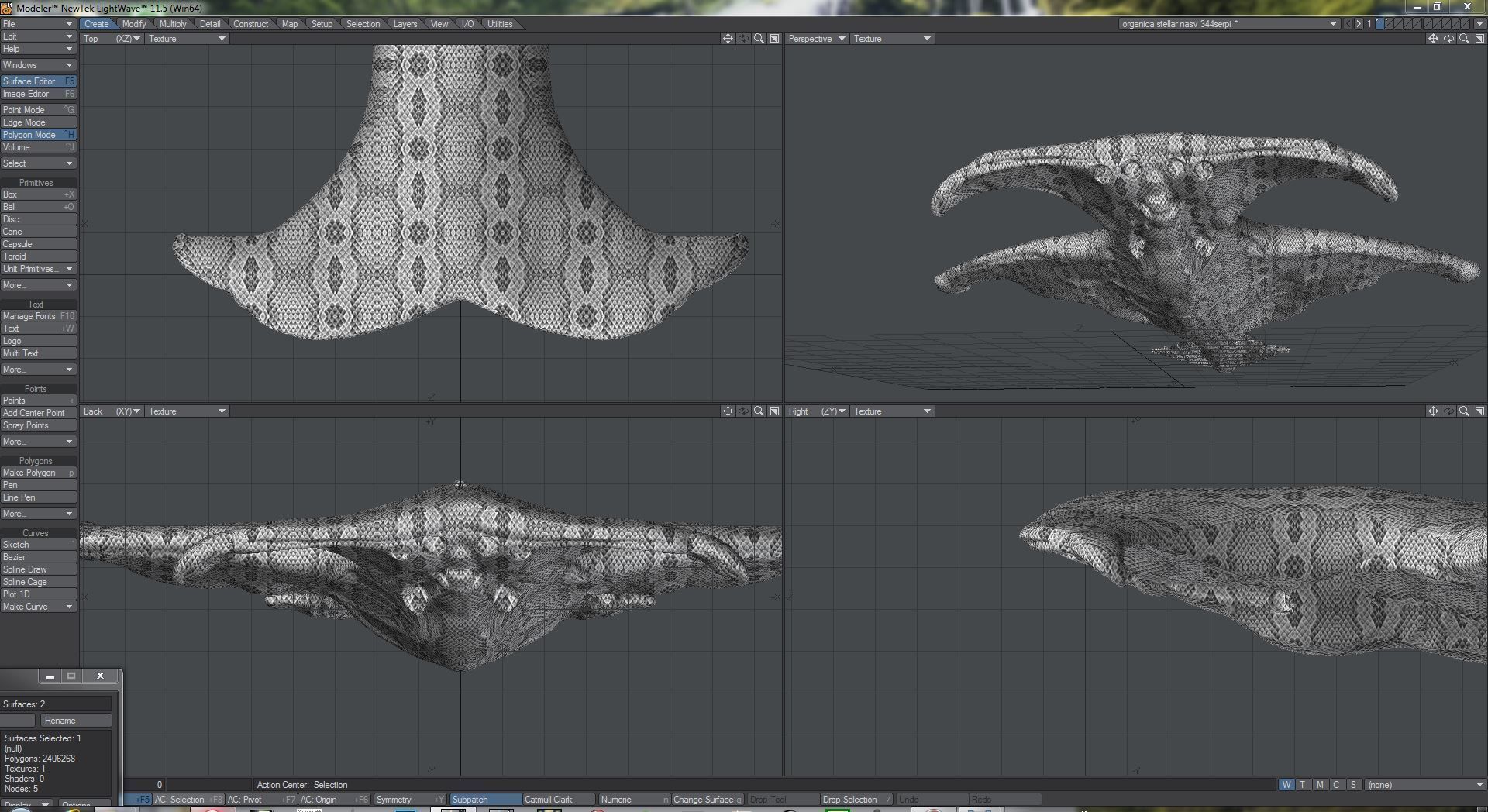This screenshot has width=1488, height=812.
Task: Click the rotate icon in Top viewport header
Action: [743, 39]
